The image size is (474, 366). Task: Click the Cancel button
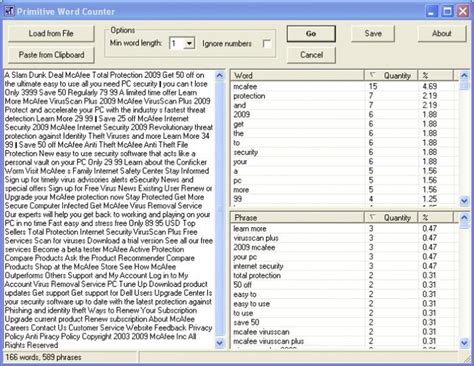tap(311, 55)
